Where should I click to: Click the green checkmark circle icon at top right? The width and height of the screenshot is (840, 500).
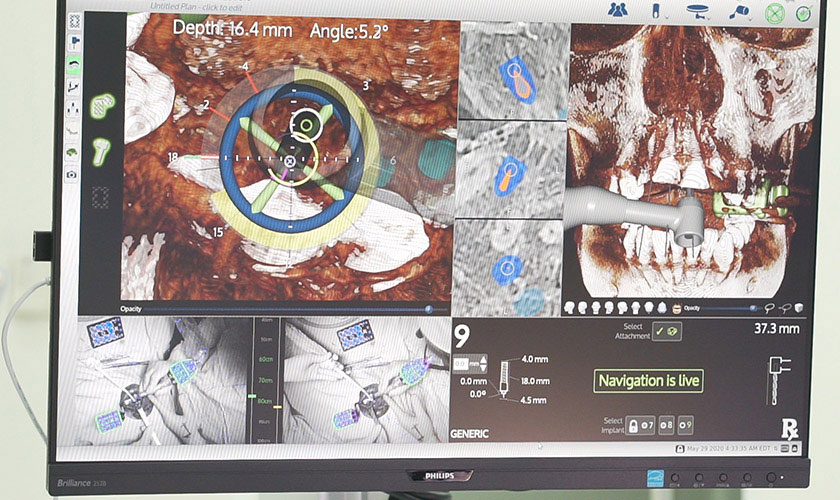click(x=803, y=13)
